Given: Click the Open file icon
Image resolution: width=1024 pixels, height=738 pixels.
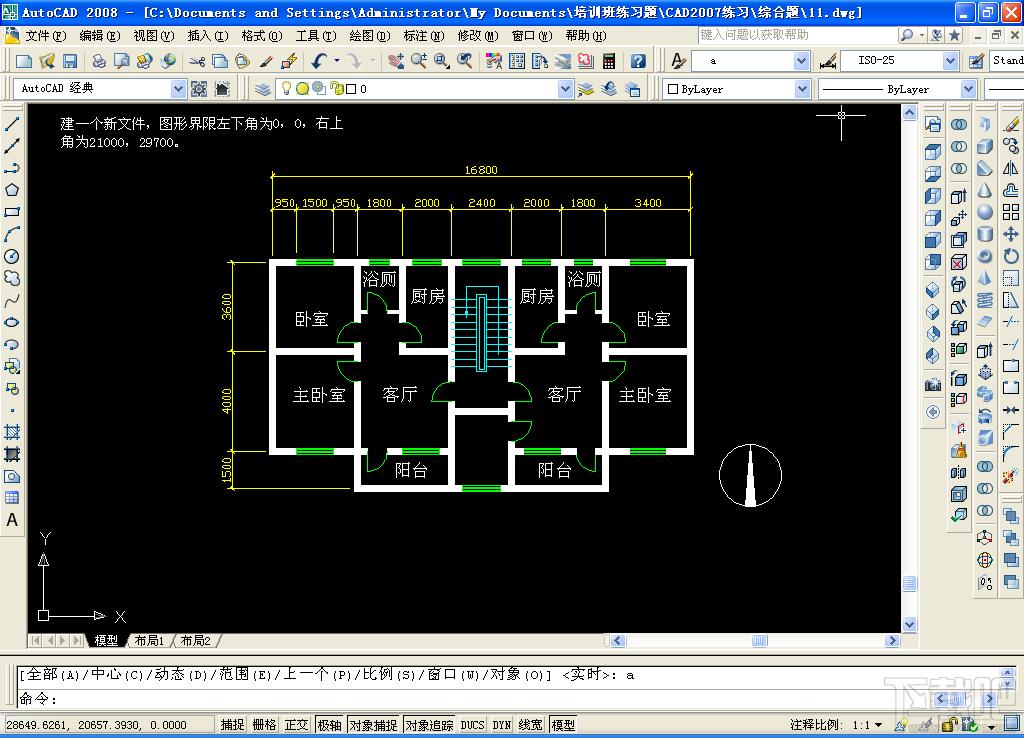Looking at the screenshot, I should coord(47,61).
